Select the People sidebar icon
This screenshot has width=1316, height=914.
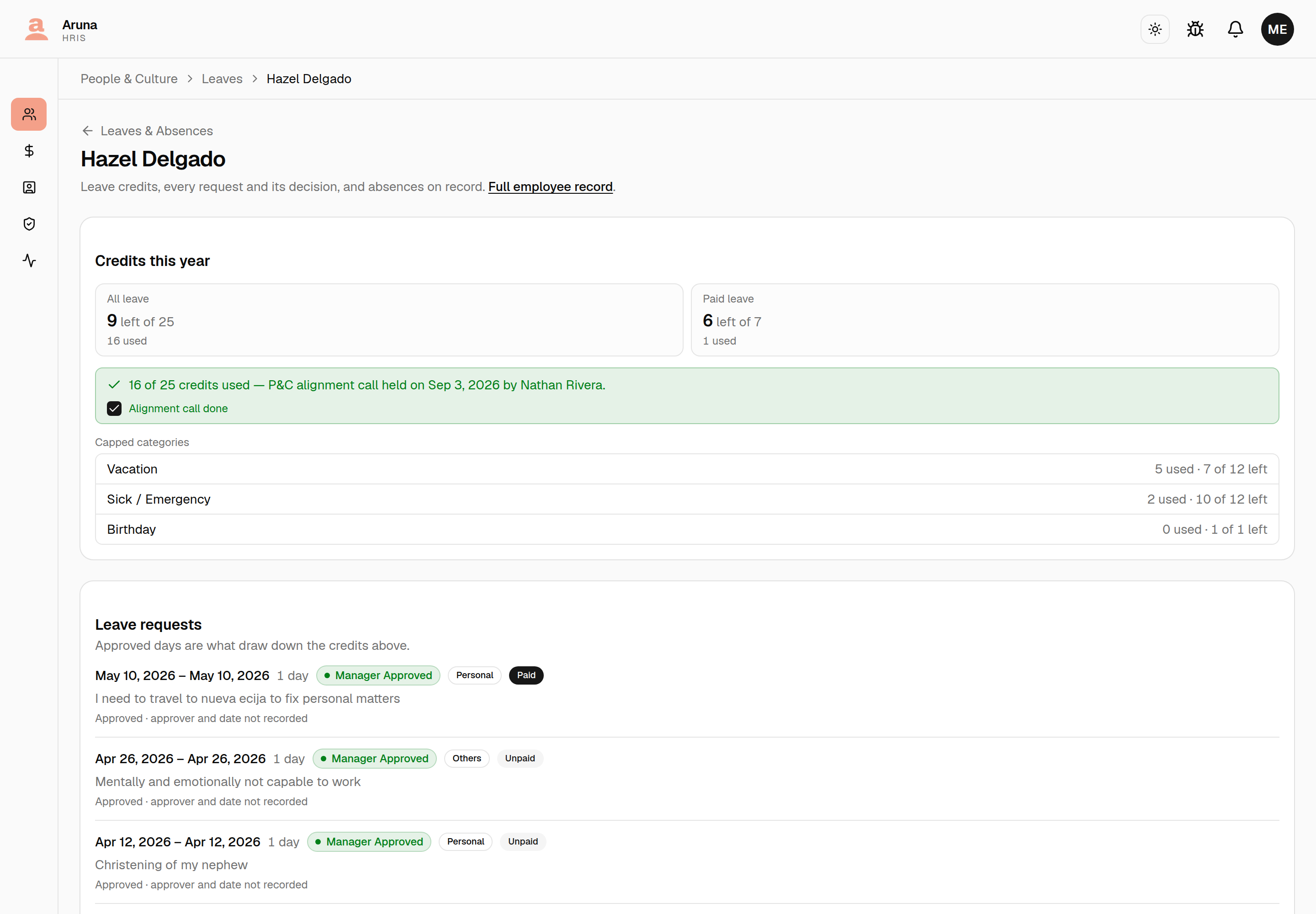(x=29, y=114)
